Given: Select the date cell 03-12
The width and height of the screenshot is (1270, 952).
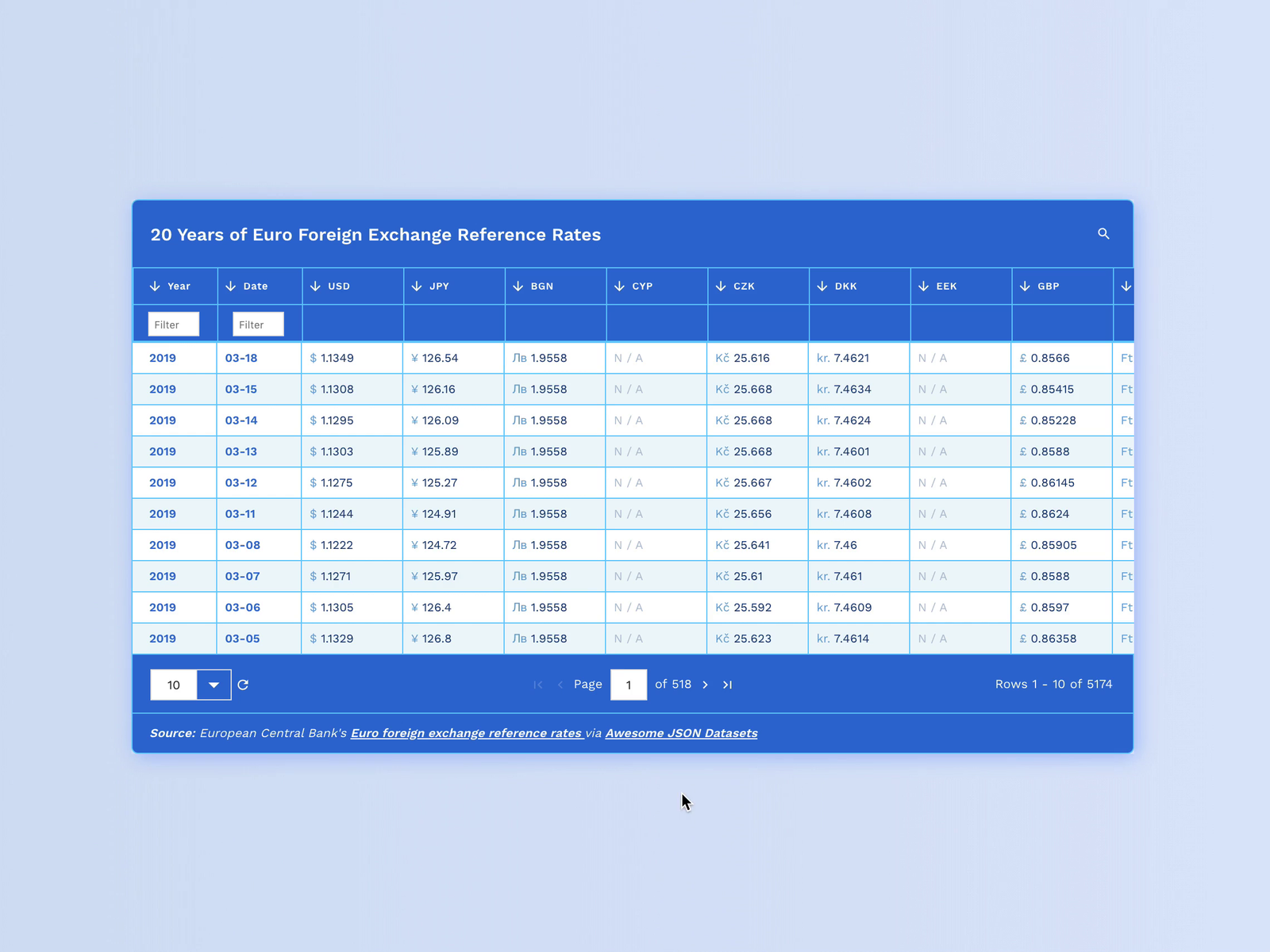Looking at the screenshot, I should pyautogui.click(x=241, y=482).
